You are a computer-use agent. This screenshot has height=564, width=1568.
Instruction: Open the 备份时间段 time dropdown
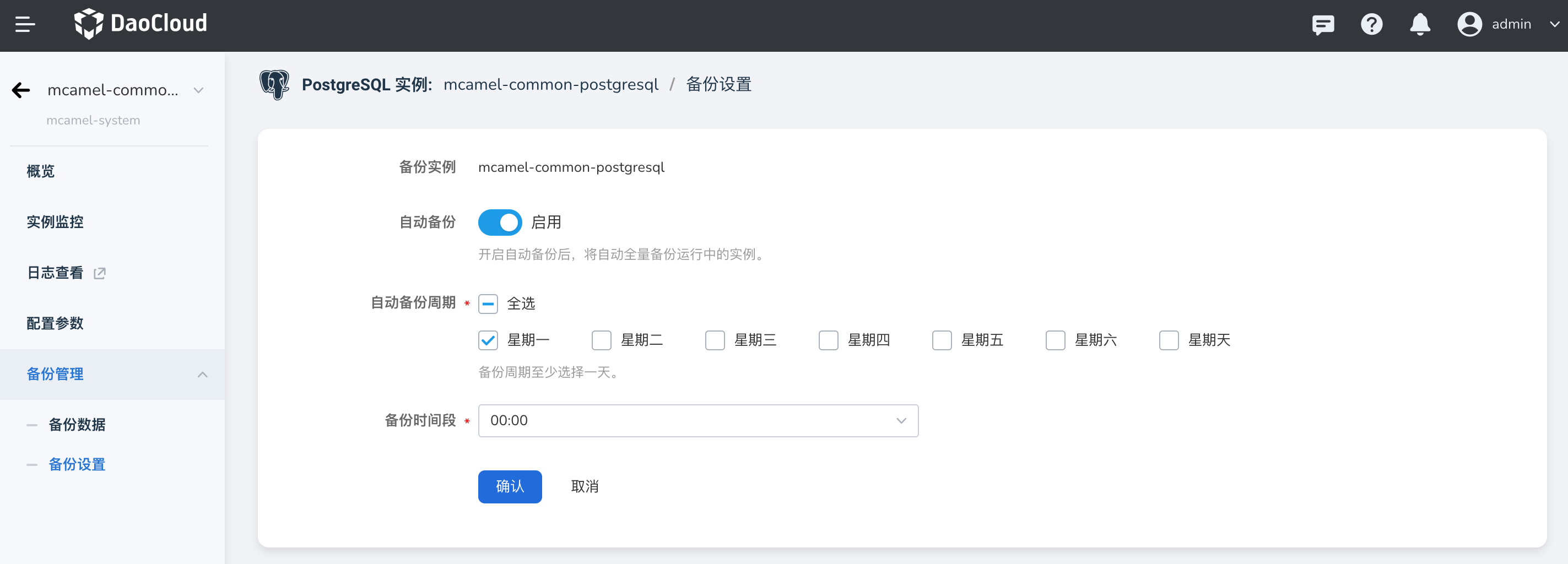pyautogui.click(x=698, y=420)
